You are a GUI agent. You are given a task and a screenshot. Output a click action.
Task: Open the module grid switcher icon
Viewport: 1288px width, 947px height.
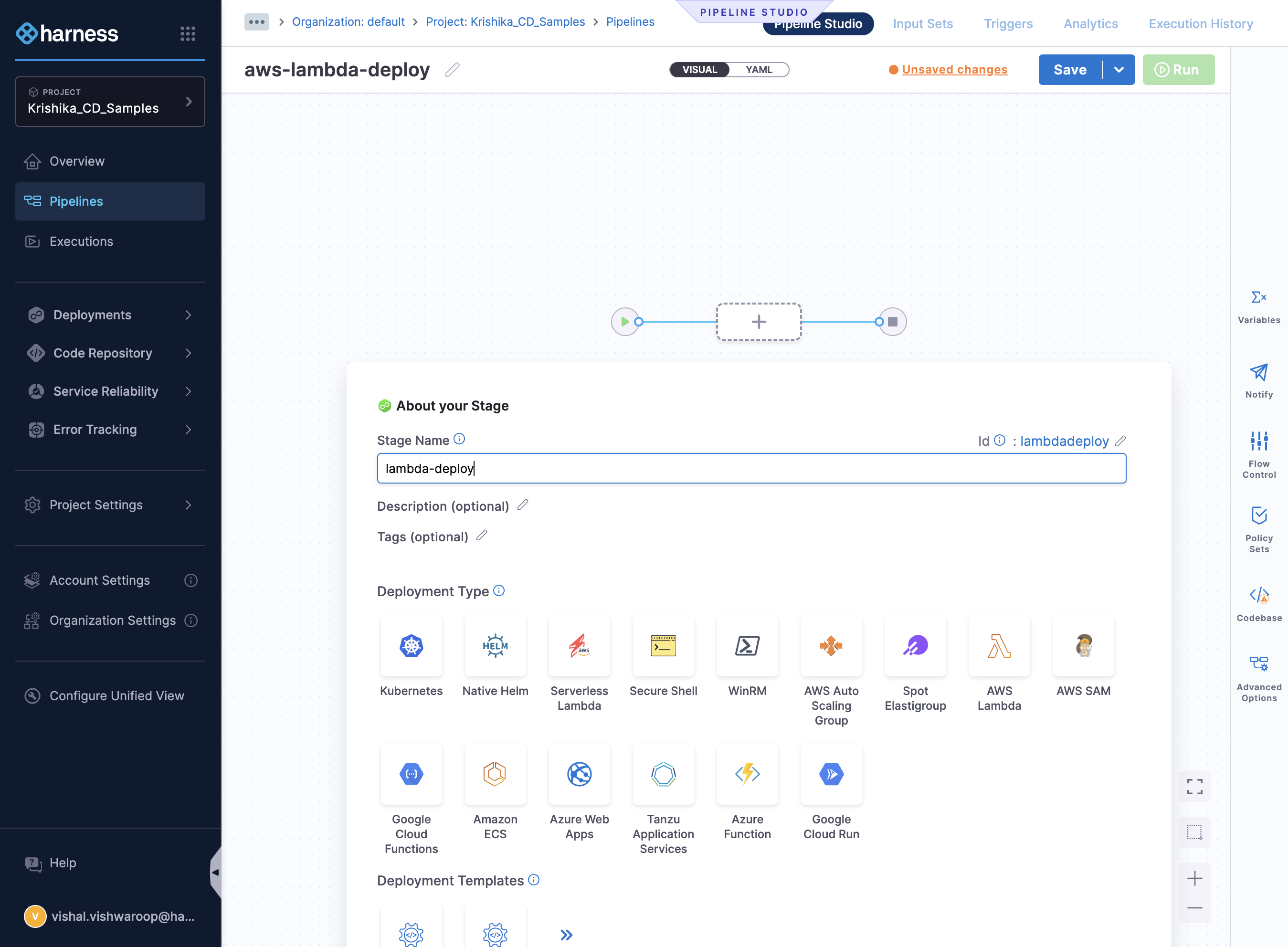pyautogui.click(x=188, y=33)
